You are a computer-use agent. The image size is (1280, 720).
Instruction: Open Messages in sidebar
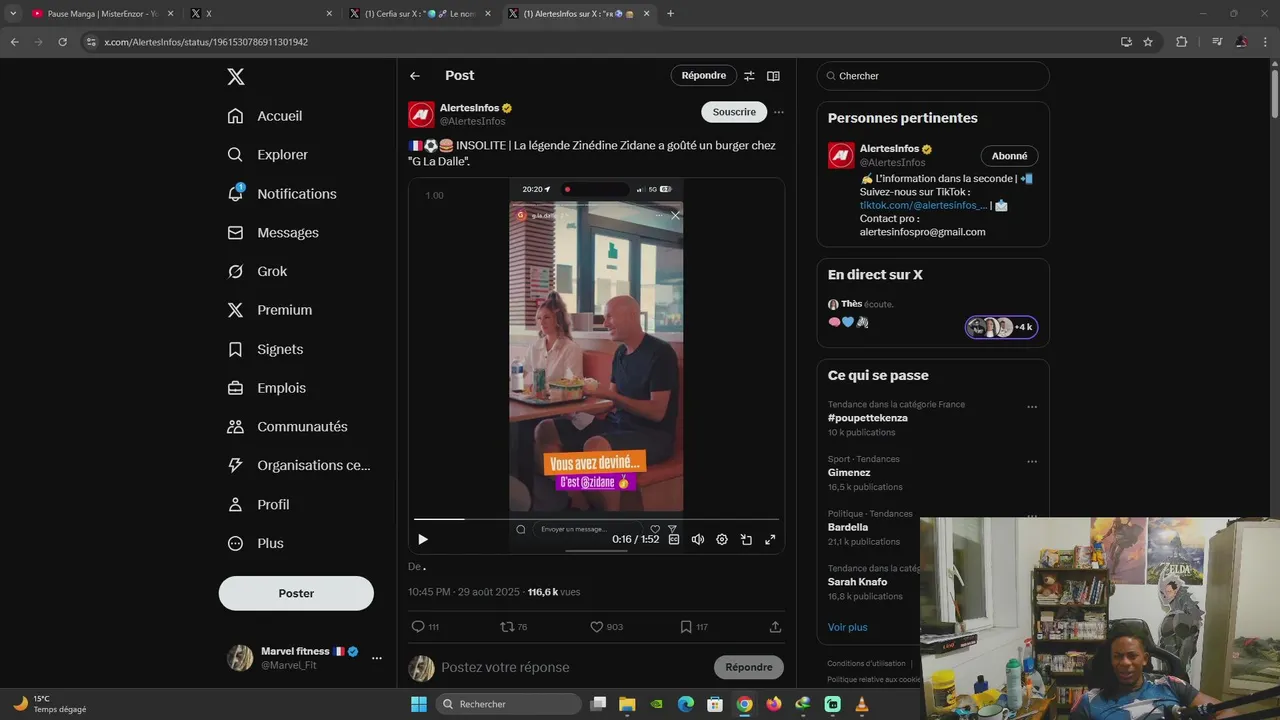tap(273, 233)
